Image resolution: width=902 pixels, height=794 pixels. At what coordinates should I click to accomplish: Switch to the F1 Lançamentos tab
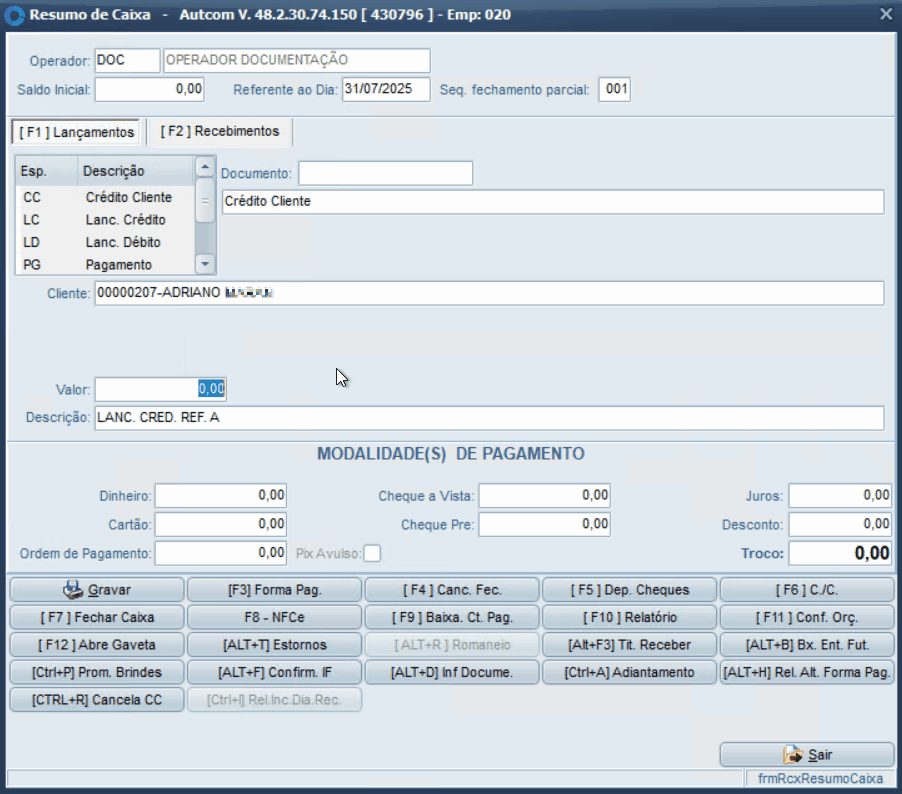coord(77,132)
